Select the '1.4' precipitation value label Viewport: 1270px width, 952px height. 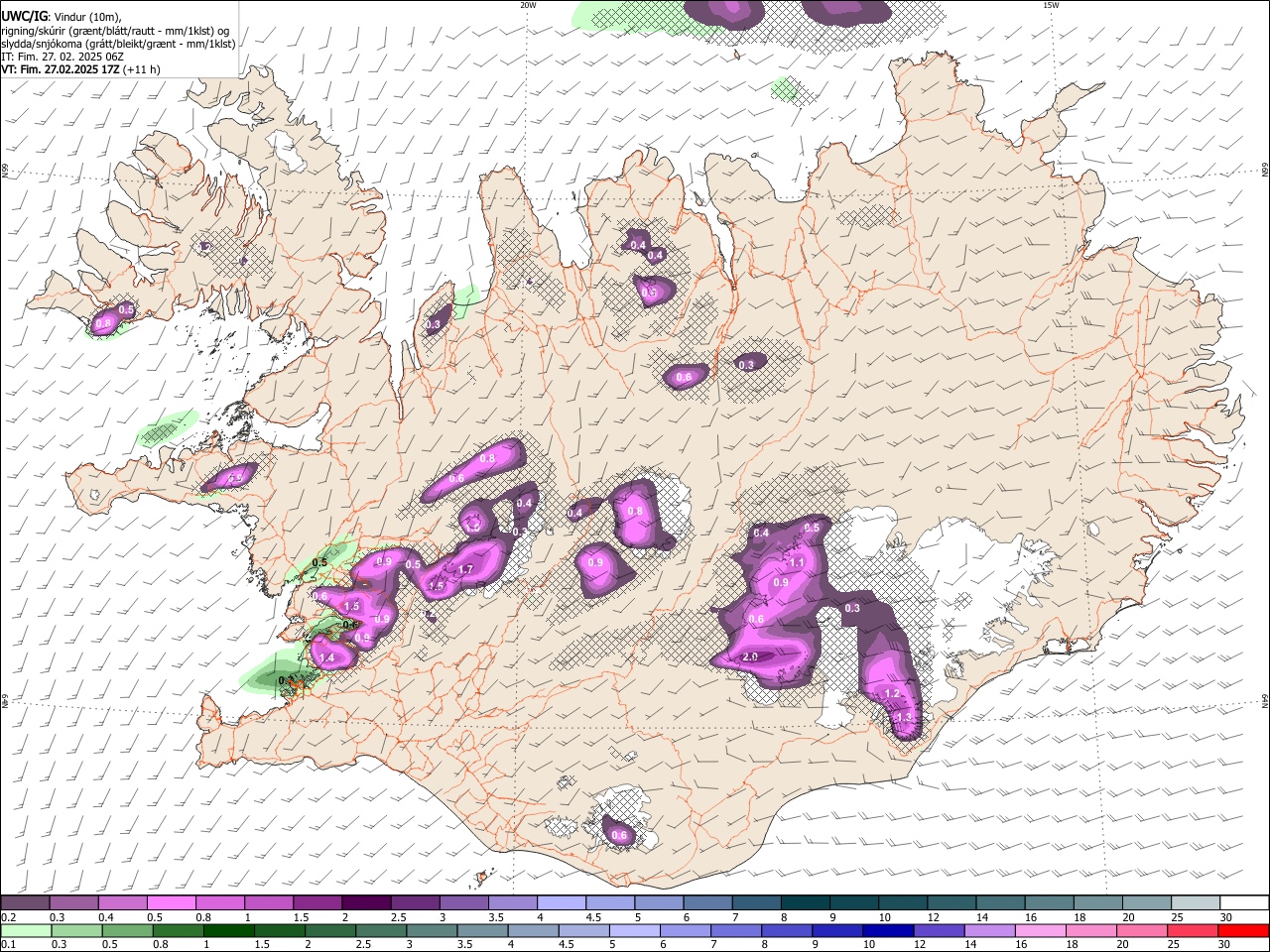click(x=326, y=657)
